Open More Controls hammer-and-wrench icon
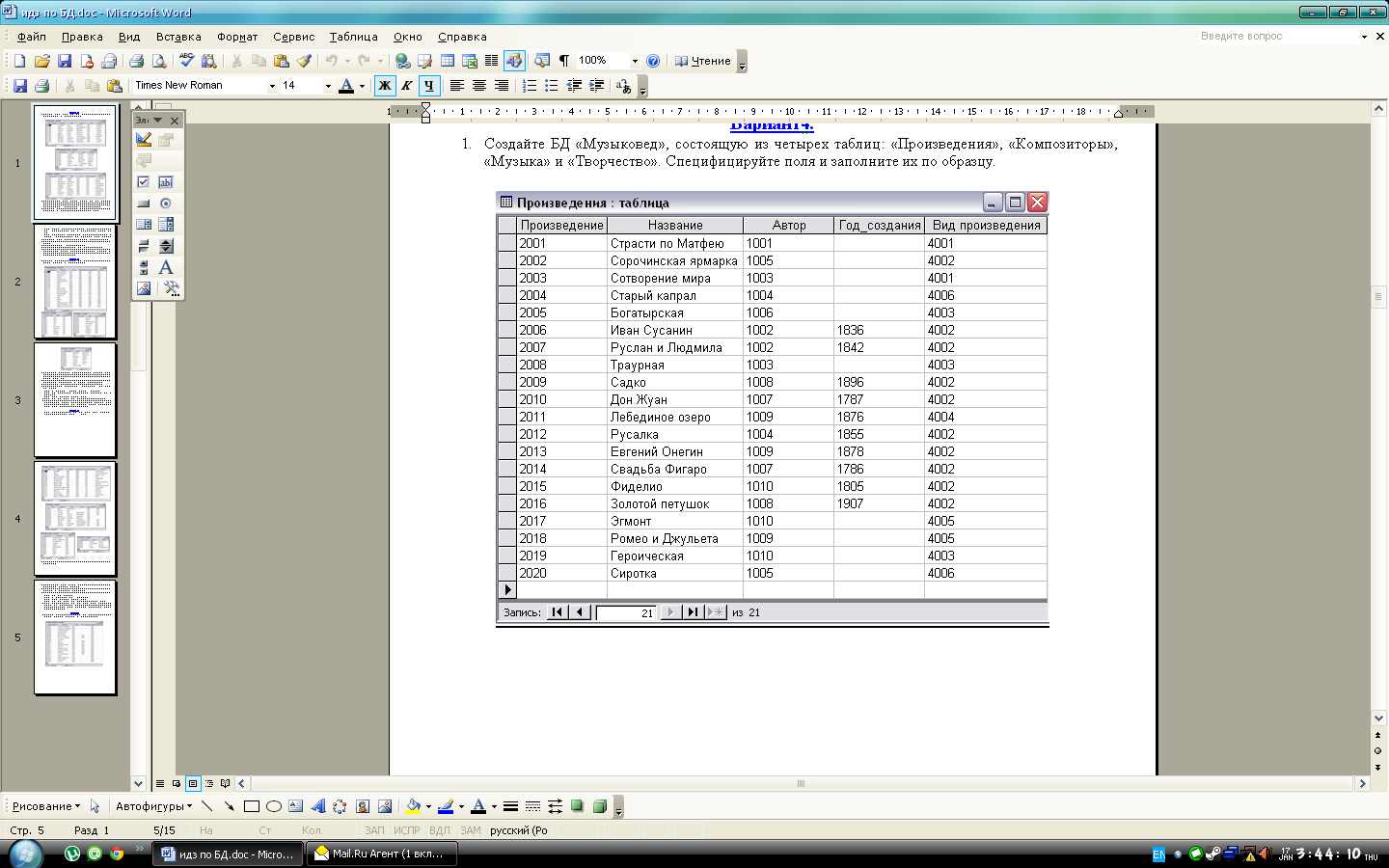This screenshot has width=1389, height=868. point(172,288)
